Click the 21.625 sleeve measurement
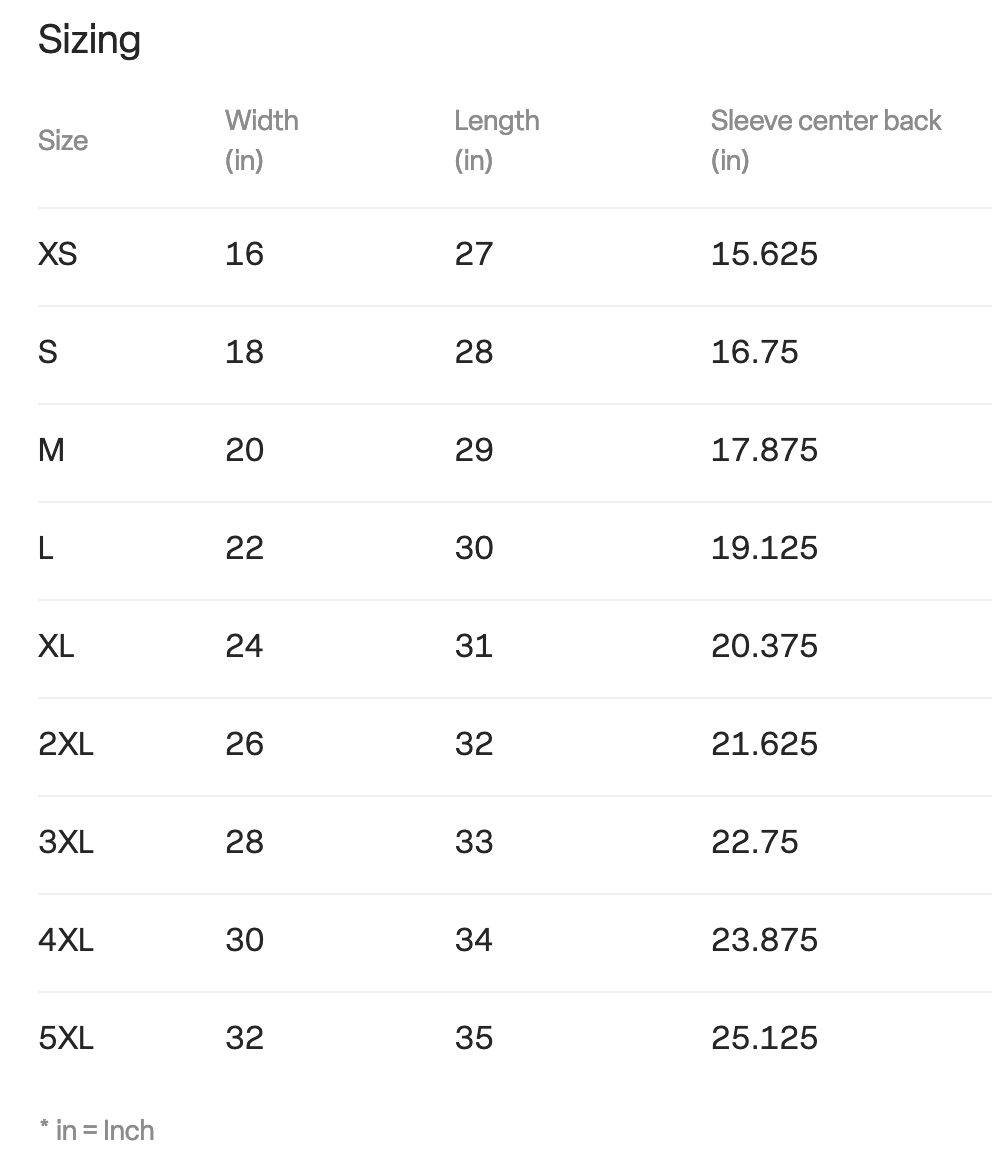Screen dimensions: 992x1154 coord(764,744)
